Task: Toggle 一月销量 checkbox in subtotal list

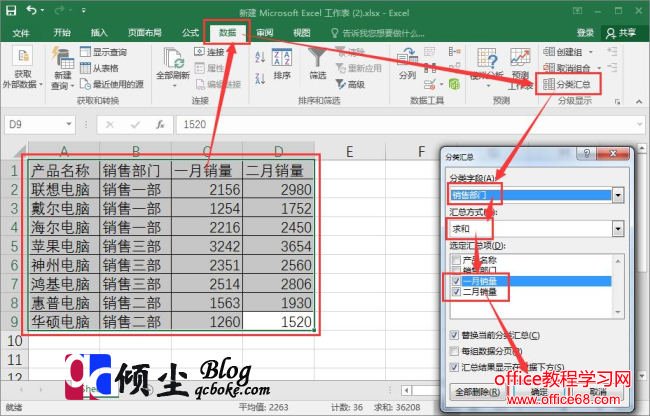Action: [x=456, y=281]
